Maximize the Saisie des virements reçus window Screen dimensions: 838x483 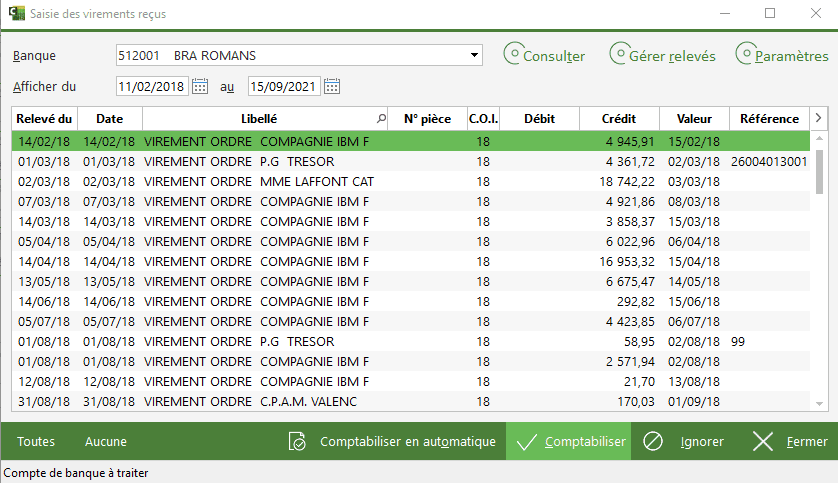pyautogui.click(x=770, y=13)
